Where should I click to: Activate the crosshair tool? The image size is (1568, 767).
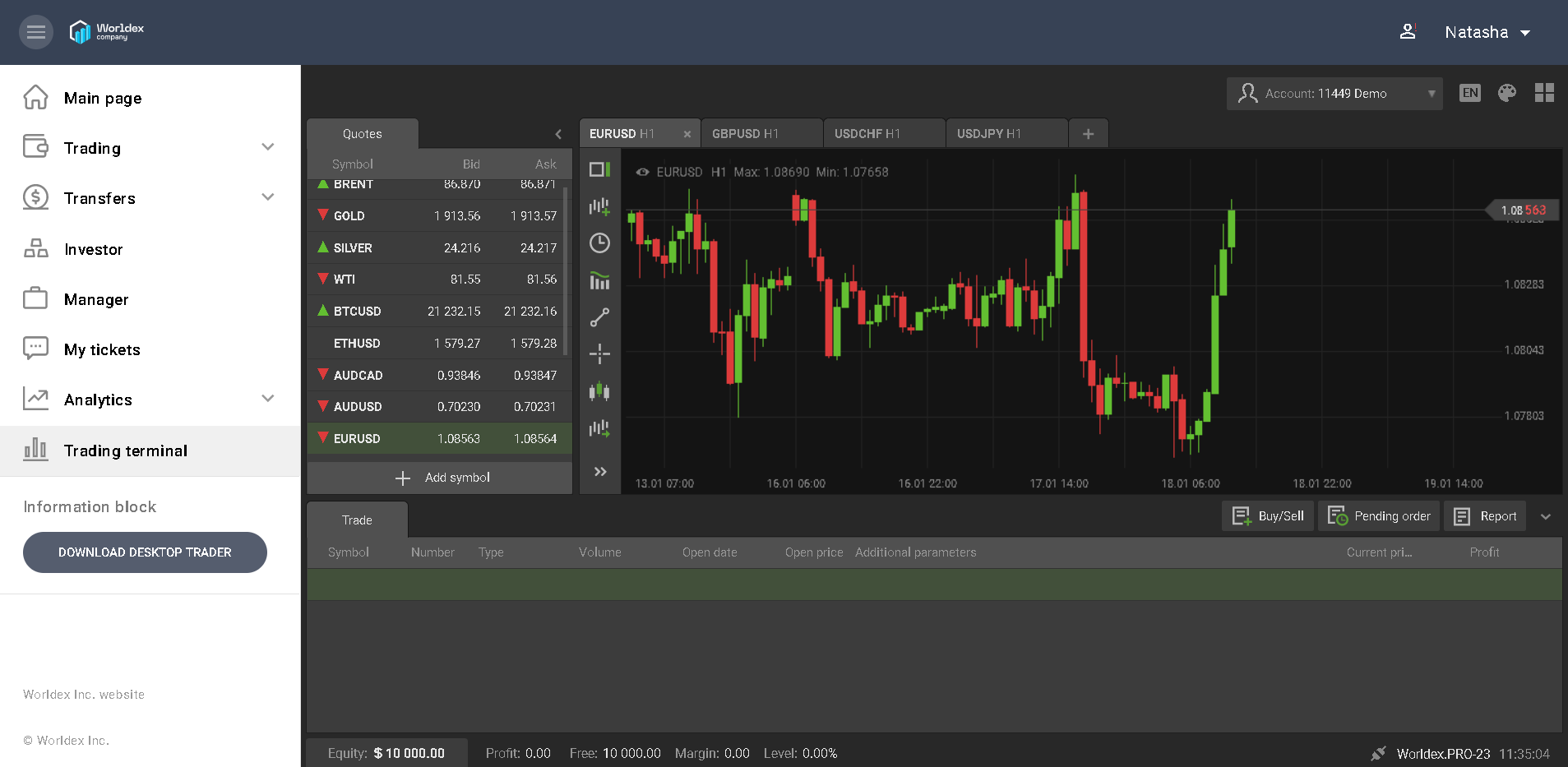(x=599, y=354)
